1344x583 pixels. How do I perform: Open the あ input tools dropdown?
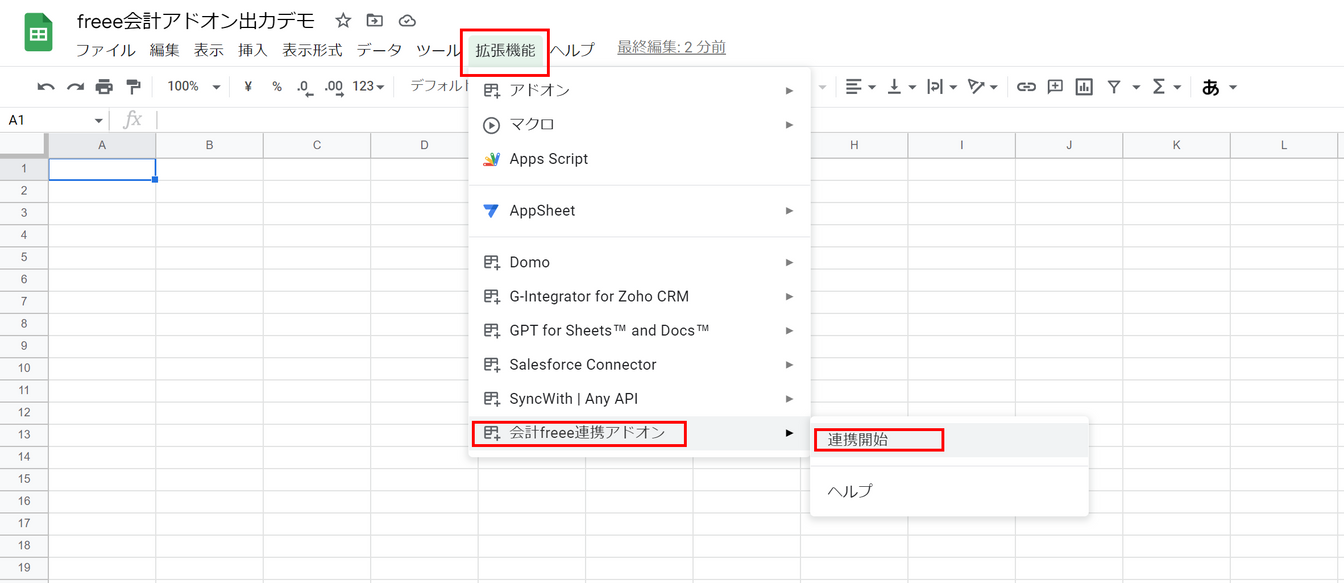pos(1219,87)
